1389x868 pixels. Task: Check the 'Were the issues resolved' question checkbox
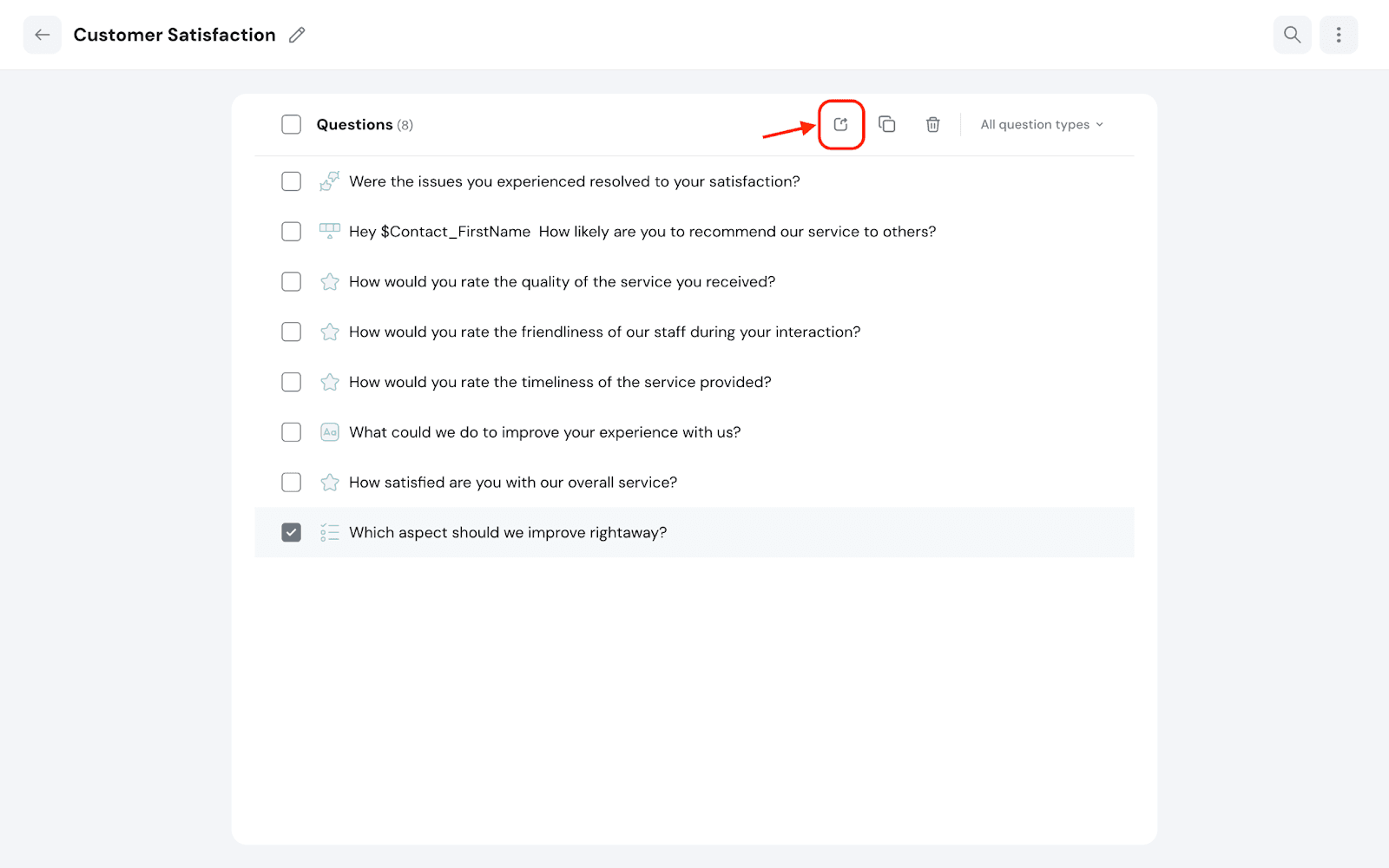pyautogui.click(x=291, y=181)
